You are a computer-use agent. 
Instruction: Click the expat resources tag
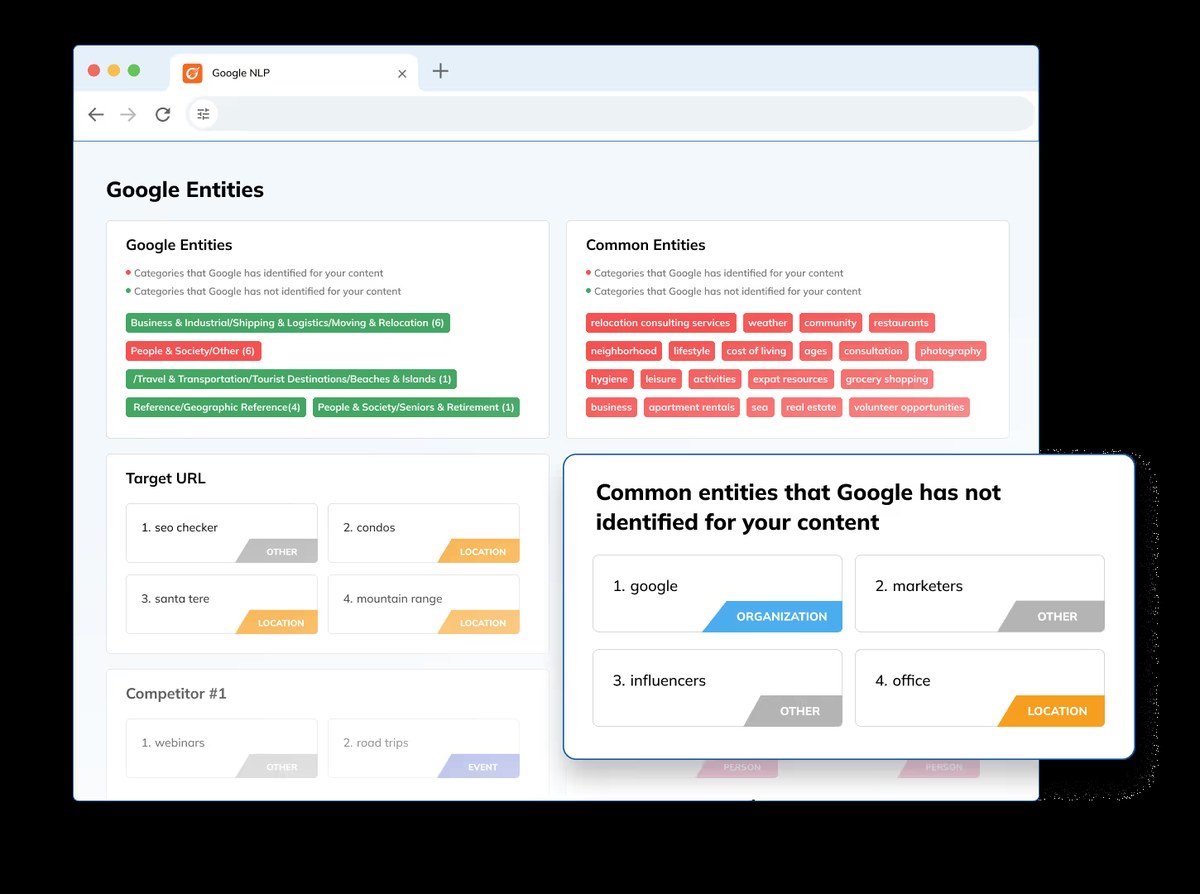pos(791,379)
